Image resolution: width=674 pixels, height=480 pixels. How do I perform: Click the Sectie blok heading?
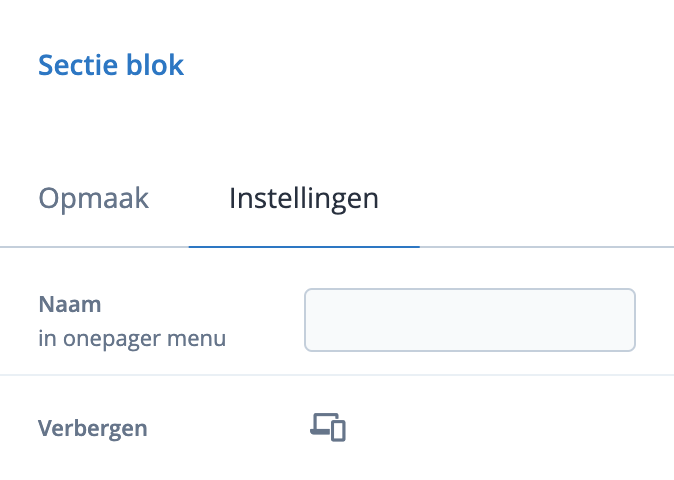click(111, 66)
